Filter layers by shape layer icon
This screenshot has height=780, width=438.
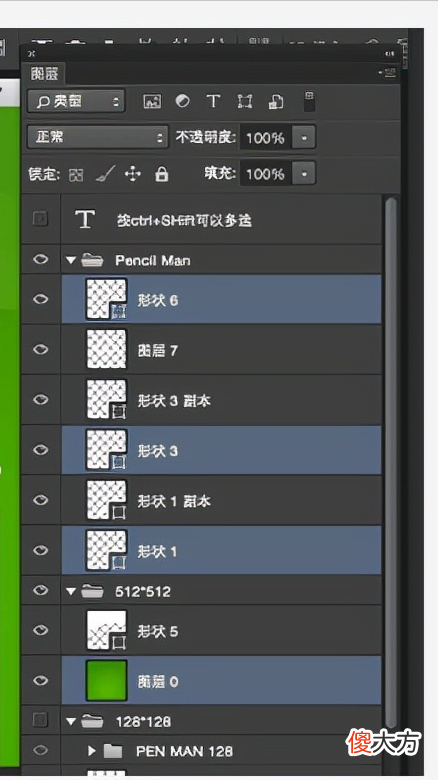pyautogui.click(x=244, y=101)
